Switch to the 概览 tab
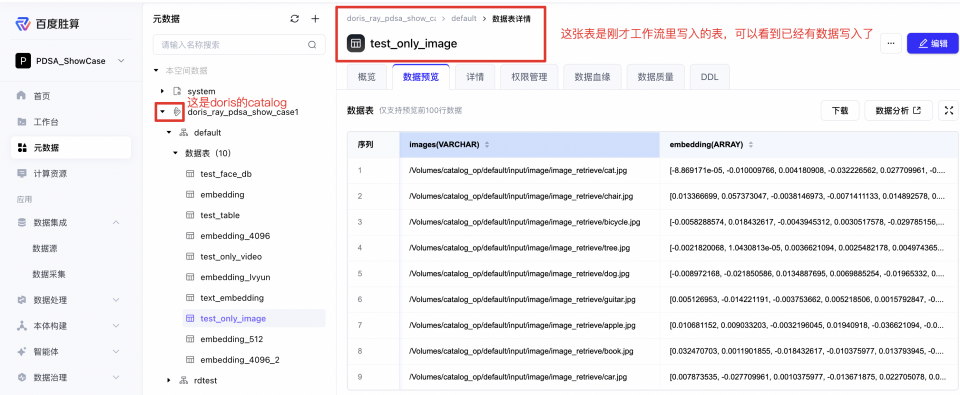The image size is (960, 395). pyautogui.click(x=367, y=77)
